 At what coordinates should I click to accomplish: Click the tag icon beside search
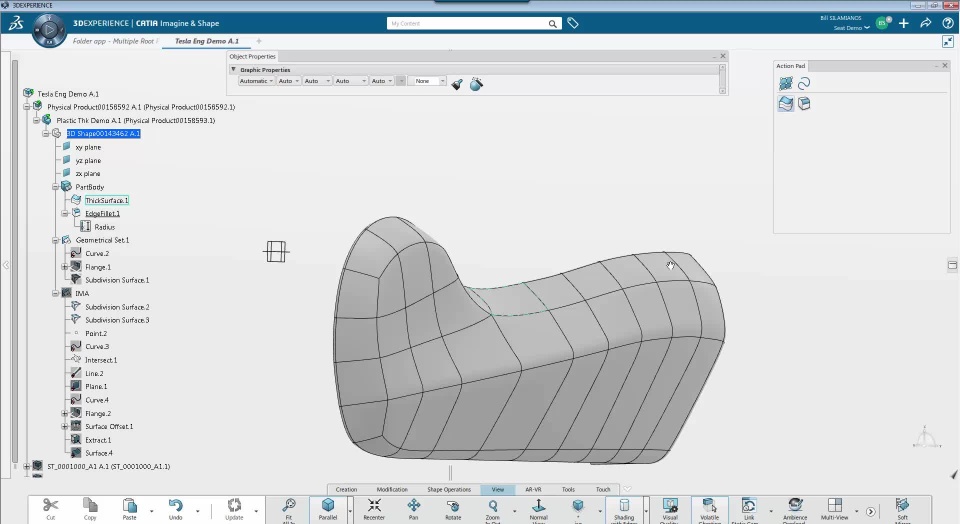(x=572, y=23)
